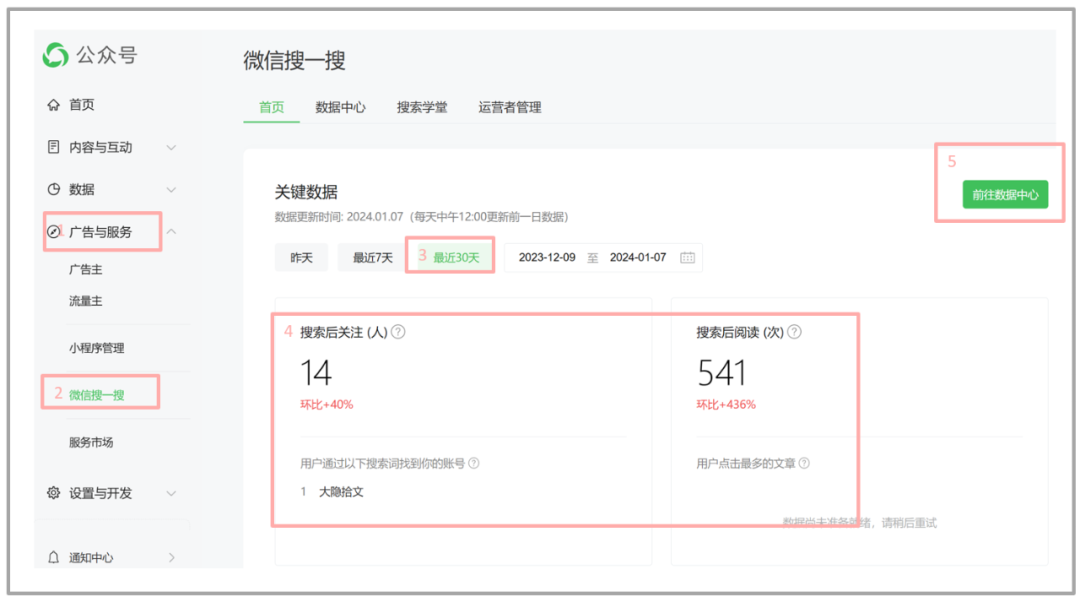Click the gear icon beside 设置与开发
The height and width of the screenshot is (597, 1080).
[53, 493]
